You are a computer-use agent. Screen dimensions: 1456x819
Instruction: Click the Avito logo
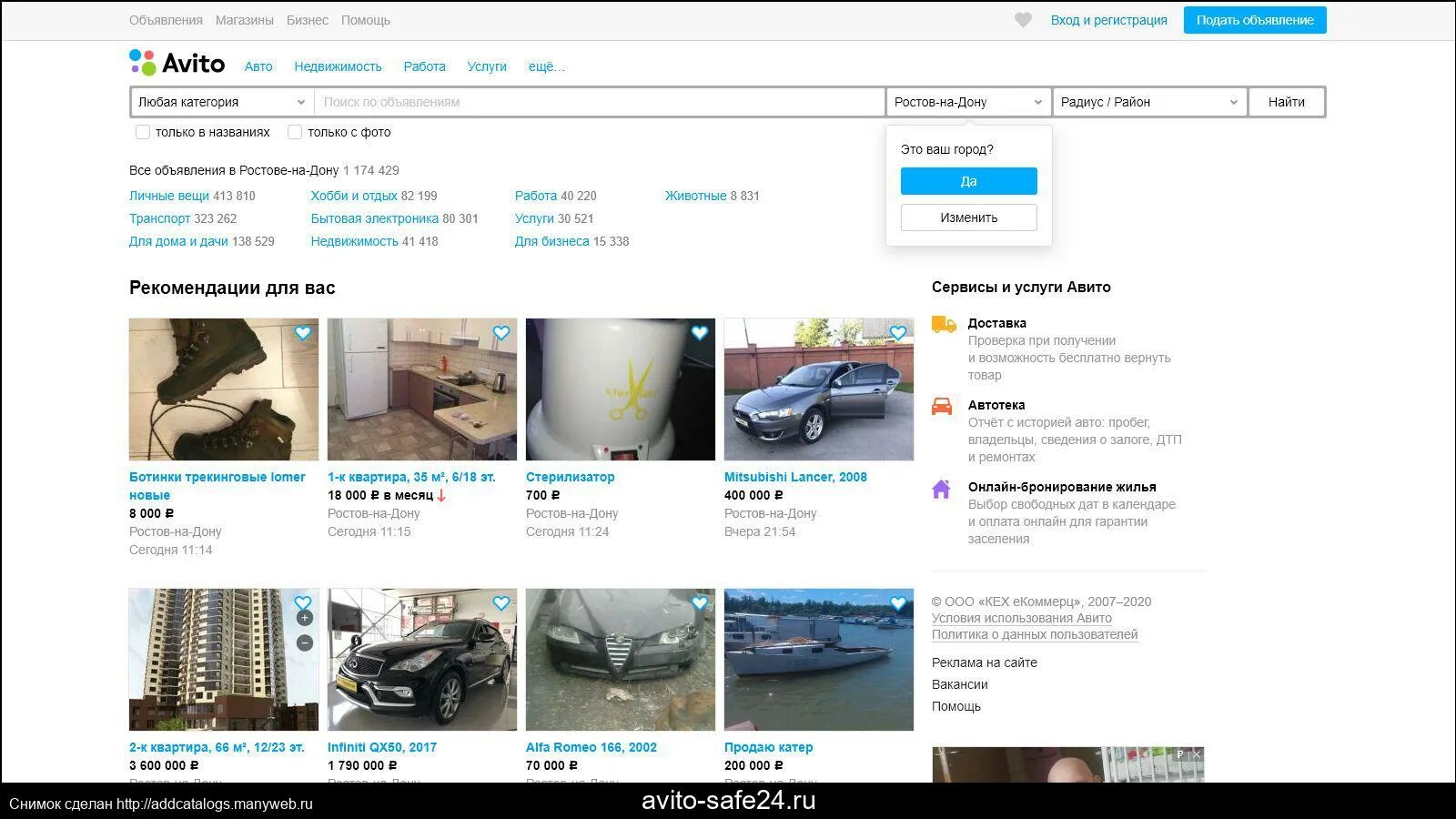(x=177, y=63)
